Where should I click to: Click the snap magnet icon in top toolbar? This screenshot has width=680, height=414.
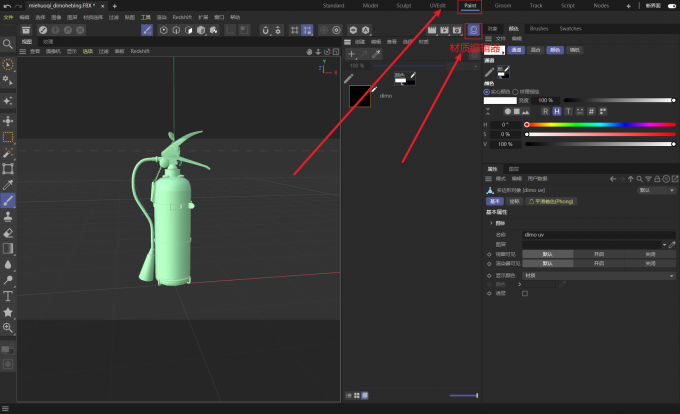click(x=265, y=30)
